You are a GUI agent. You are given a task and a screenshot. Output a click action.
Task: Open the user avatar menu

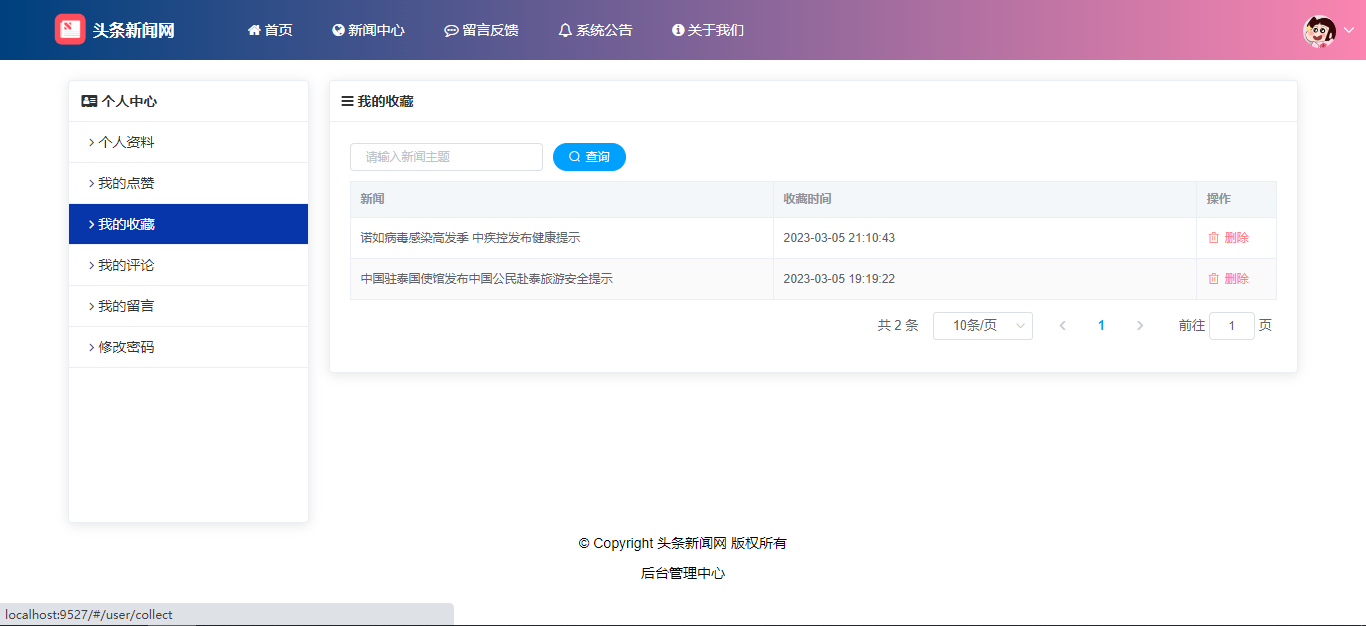coord(1319,31)
